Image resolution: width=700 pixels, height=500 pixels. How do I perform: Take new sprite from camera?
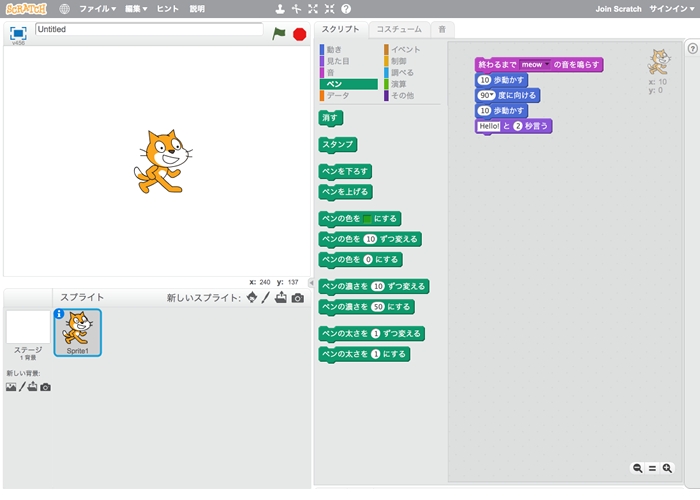pyautogui.click(x=298, y=298)
